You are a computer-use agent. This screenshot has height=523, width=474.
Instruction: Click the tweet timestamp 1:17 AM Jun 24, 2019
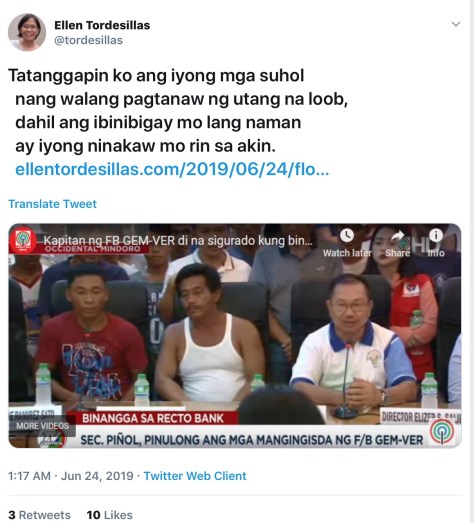(x=70, y=476)
